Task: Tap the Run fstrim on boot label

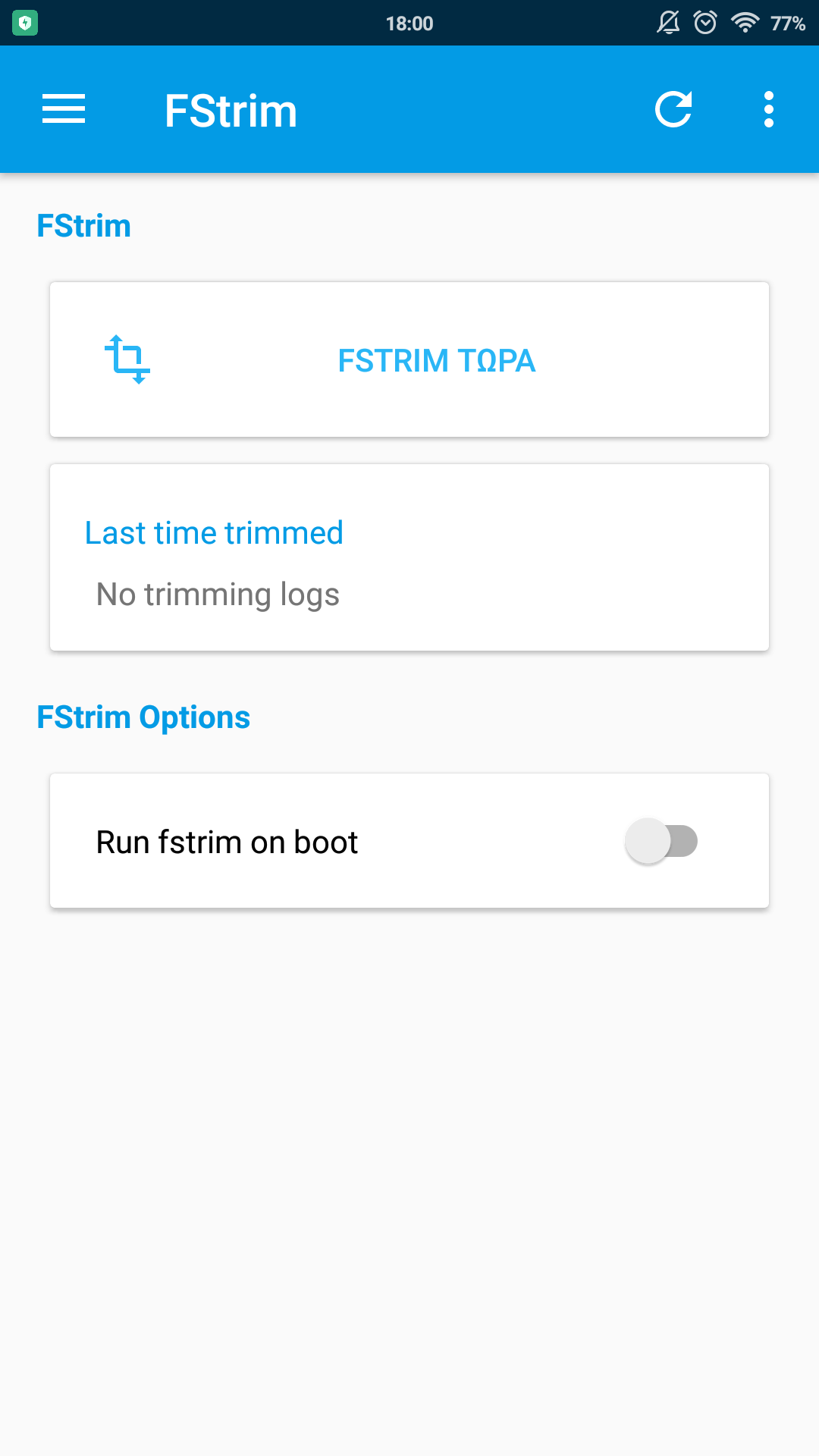Action: pyautogui.click(x=227, y=843)
